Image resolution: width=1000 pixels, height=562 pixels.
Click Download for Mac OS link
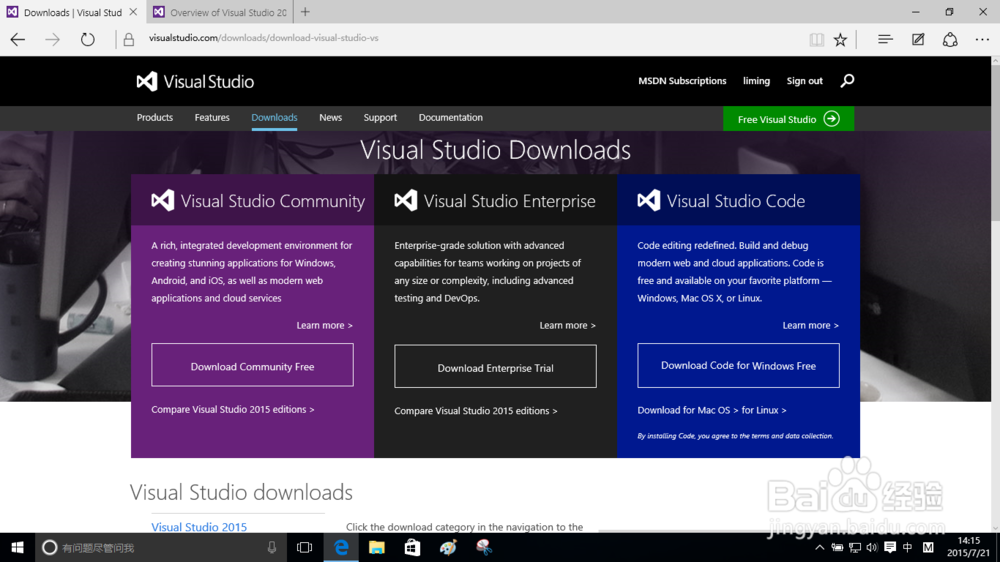688,410
